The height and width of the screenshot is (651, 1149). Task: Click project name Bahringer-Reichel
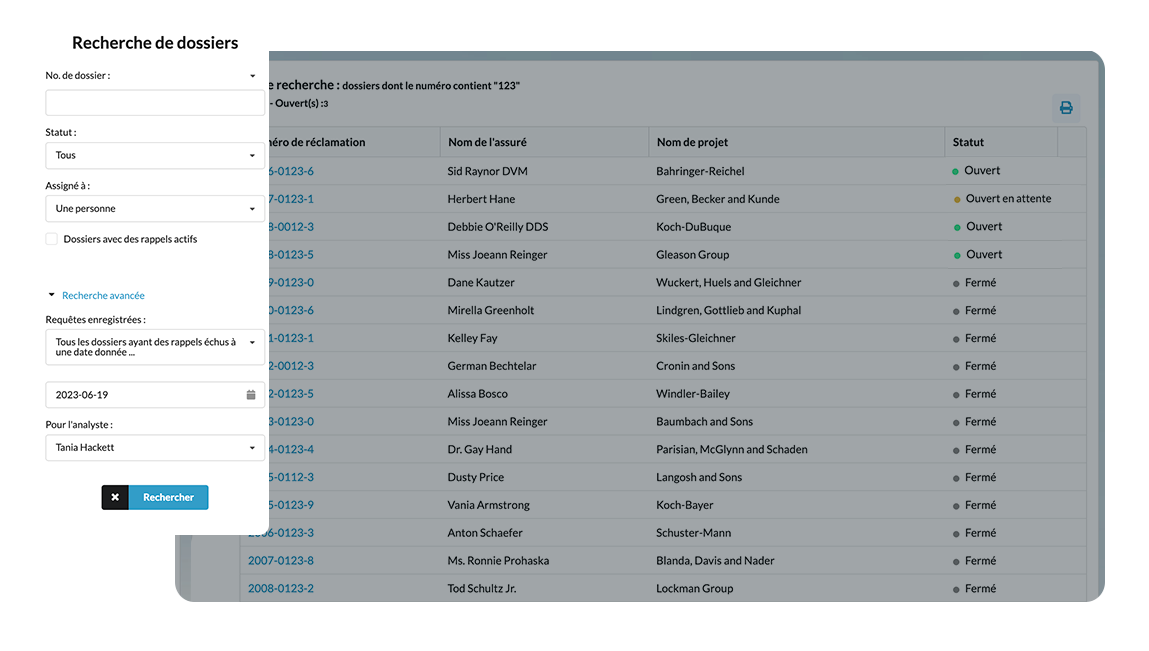click(x=700, y=172)
